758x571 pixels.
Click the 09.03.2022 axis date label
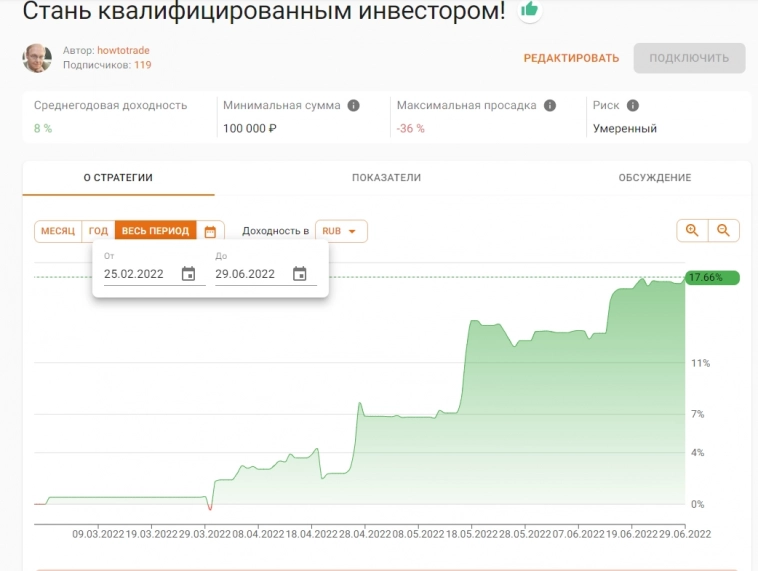(98, 534)
